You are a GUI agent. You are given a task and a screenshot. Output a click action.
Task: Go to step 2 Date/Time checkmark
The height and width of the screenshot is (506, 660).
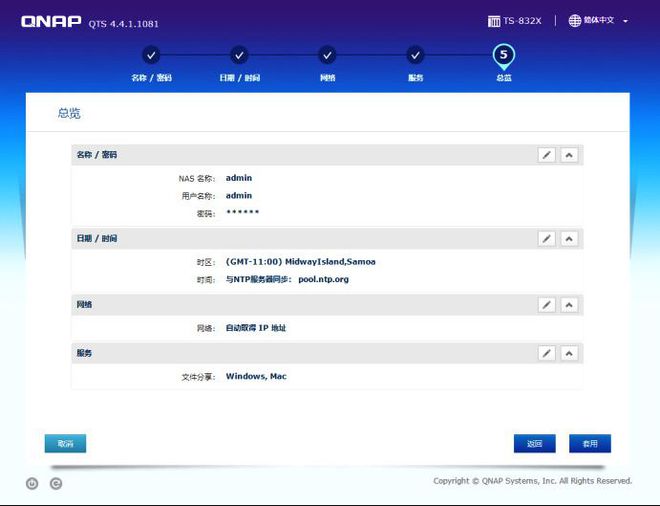239,55
